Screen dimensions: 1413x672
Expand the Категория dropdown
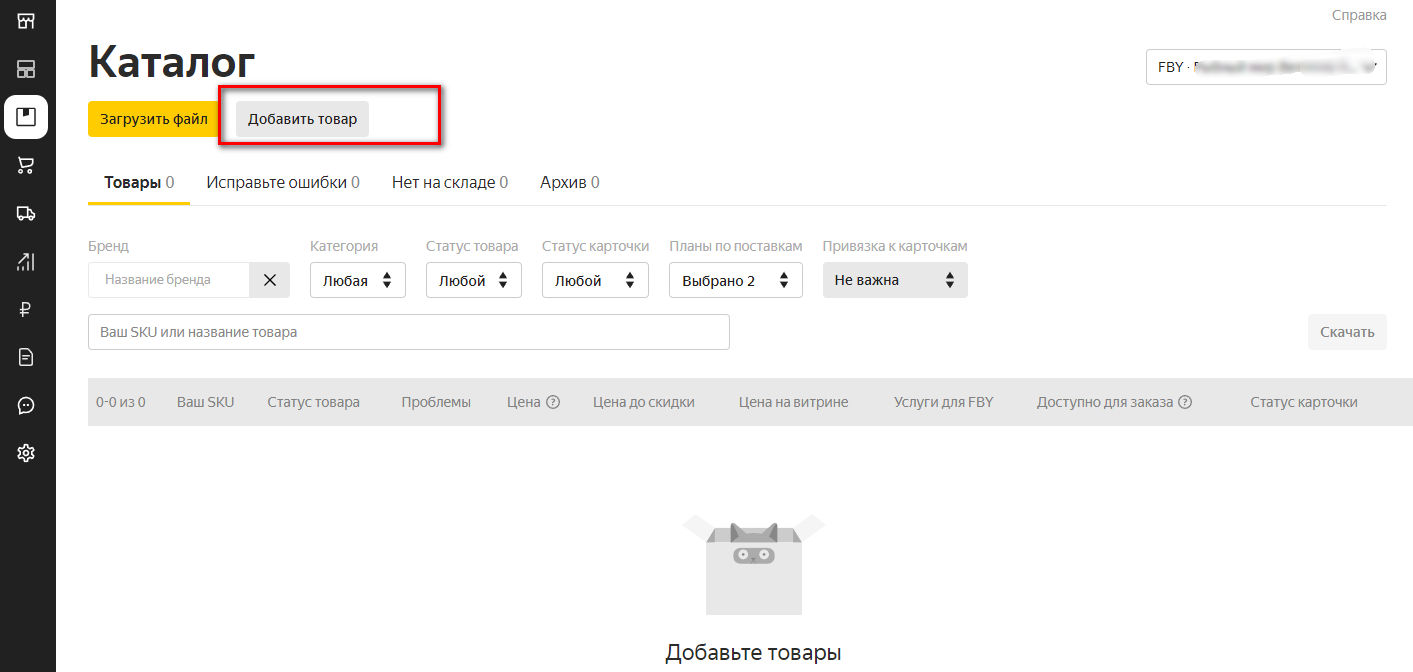[357, 280]
